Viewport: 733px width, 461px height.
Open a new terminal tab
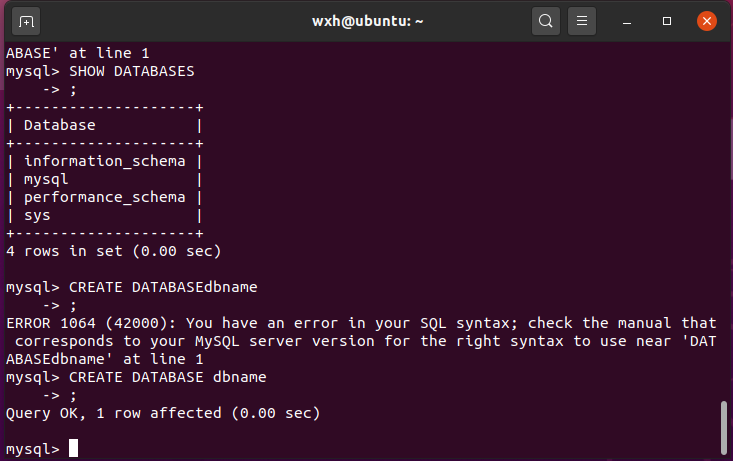pos(26,20)
